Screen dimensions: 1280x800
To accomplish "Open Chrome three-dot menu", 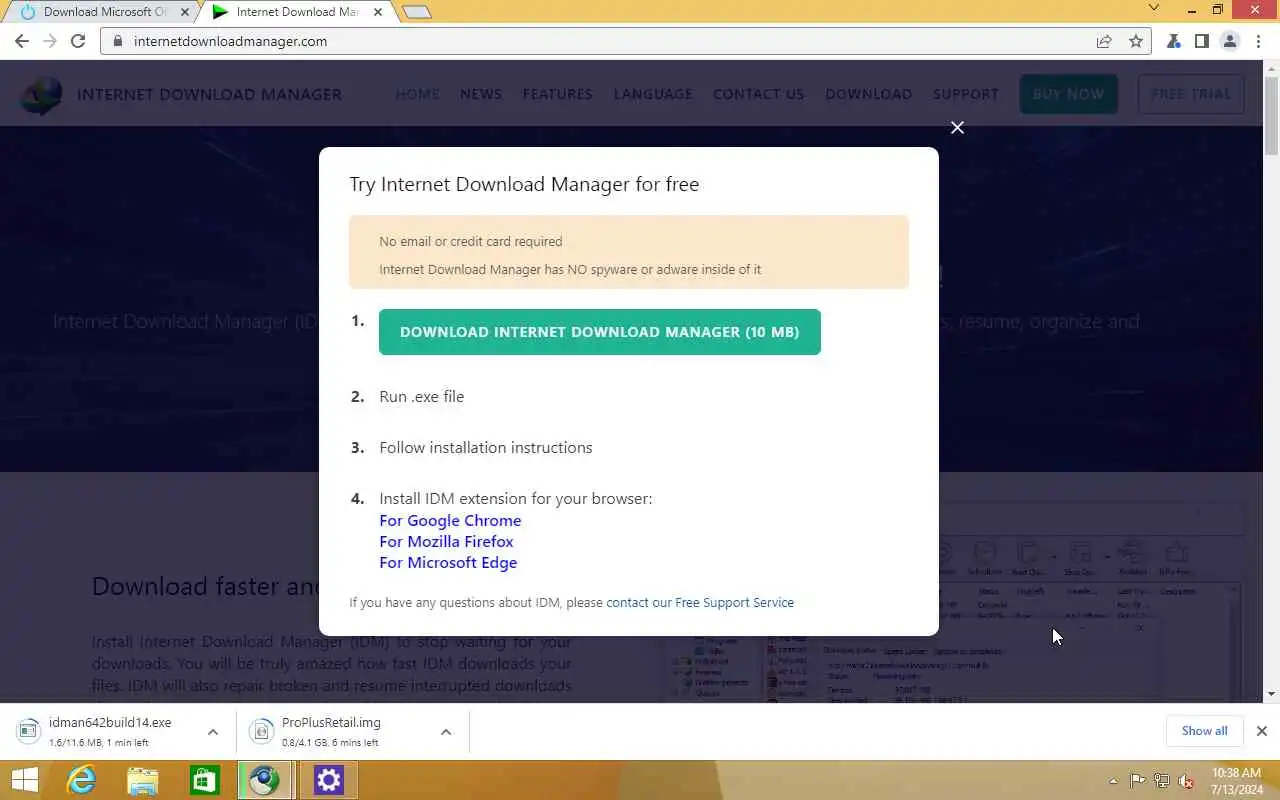I will (1258, 41).
